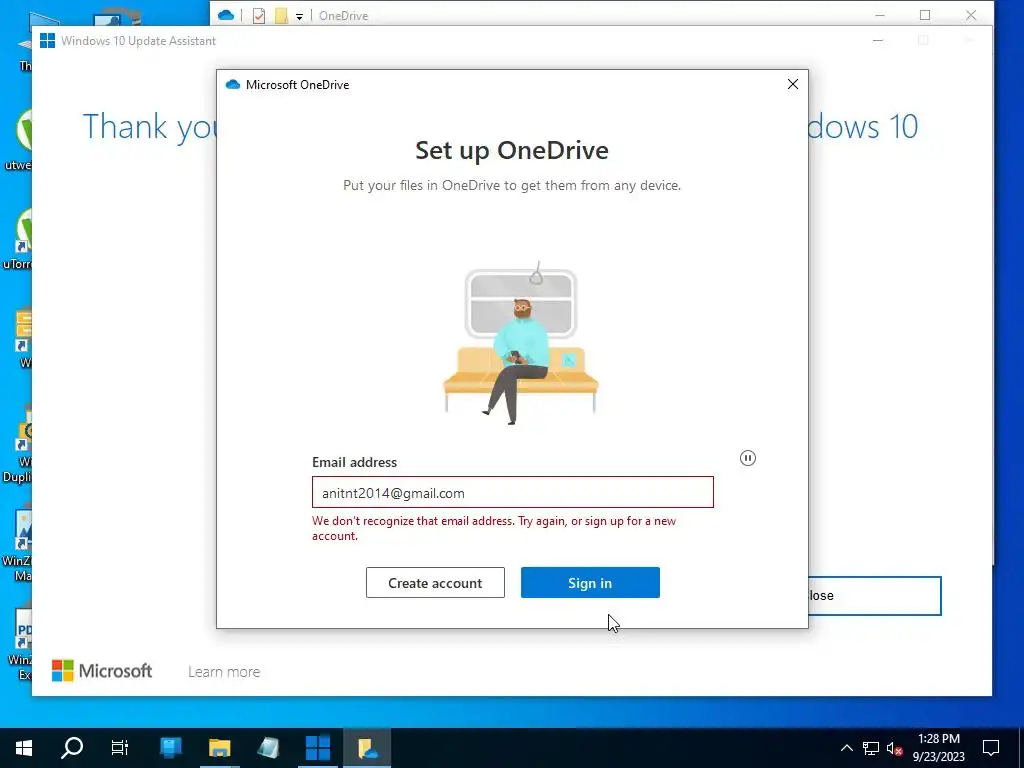Open Learn more link in Update Assistant

pyautogui.click(x=224, y=672)
